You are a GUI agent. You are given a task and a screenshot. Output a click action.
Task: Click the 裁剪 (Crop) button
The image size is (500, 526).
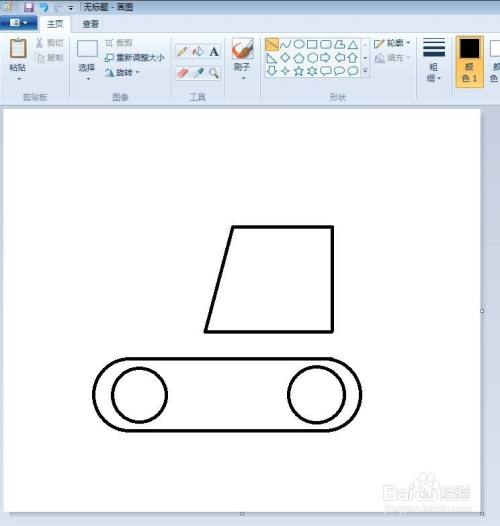[119, 43]
